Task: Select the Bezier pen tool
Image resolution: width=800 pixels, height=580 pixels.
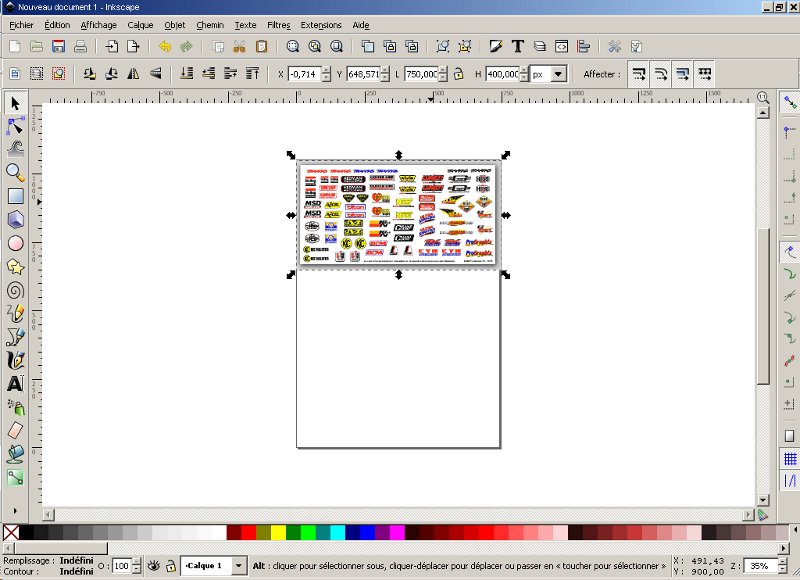Action: click(x=15, y=336)
